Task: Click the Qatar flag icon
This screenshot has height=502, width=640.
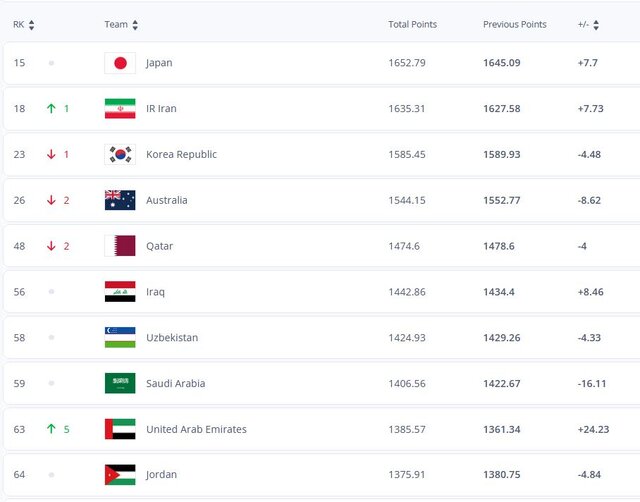Action: tap(120, 246)
